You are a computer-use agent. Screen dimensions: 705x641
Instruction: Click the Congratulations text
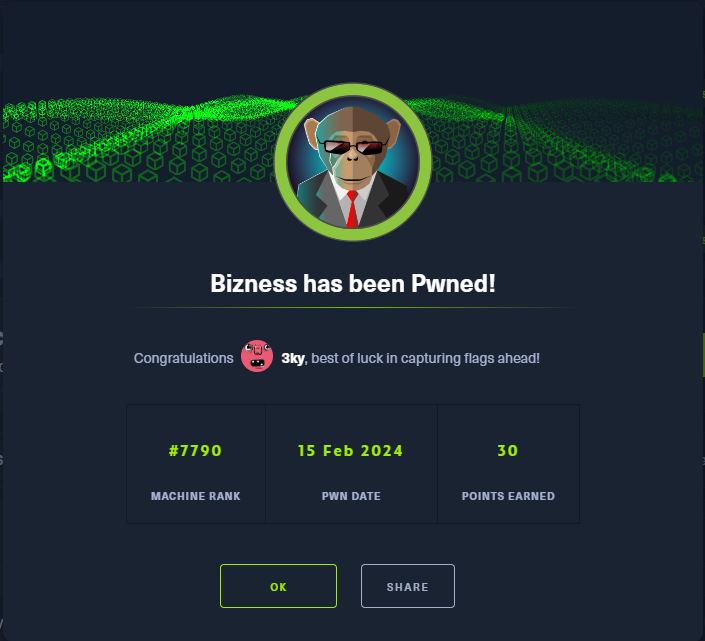[183, 358]
